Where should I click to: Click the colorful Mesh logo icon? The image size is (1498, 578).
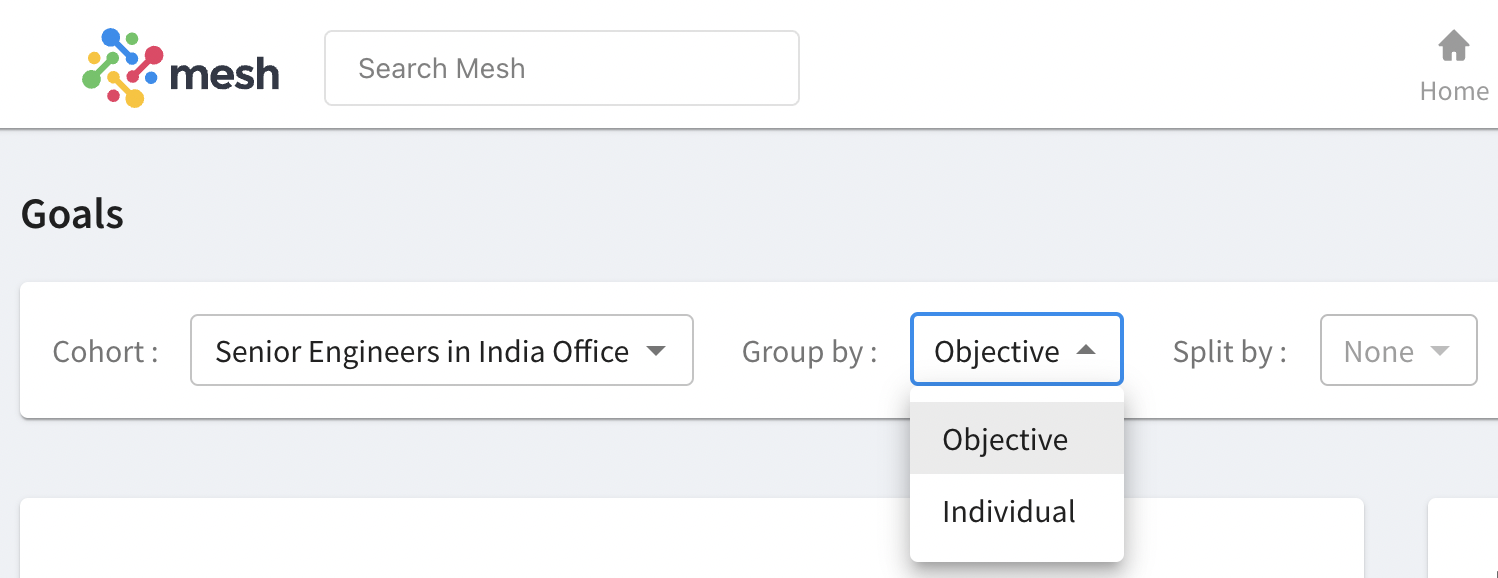122,67
